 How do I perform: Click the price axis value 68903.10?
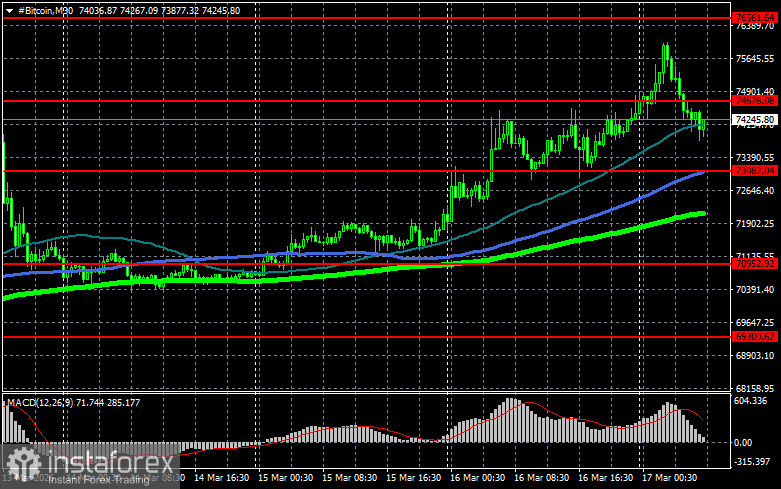(755, 356)
